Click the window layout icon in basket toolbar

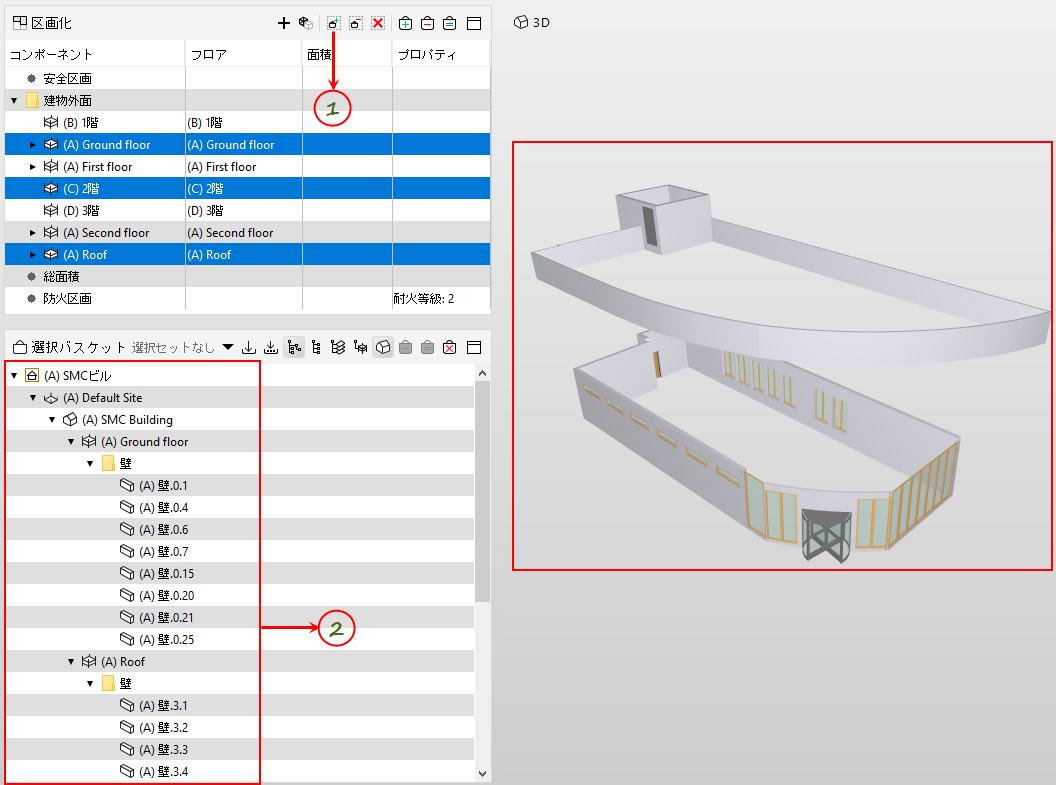pyautogui.click(x=474, y=347)
